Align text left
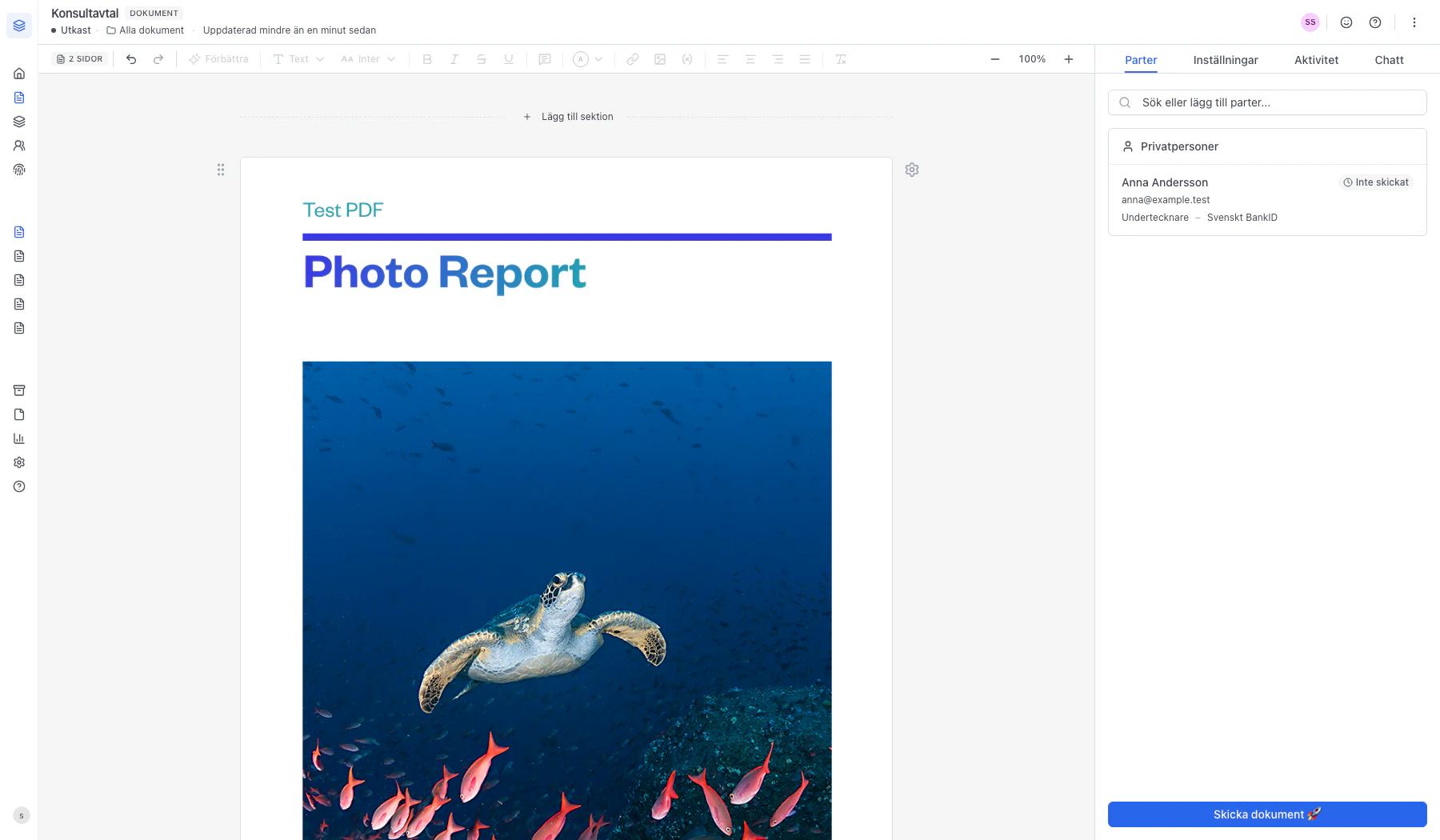 point(722,59)
